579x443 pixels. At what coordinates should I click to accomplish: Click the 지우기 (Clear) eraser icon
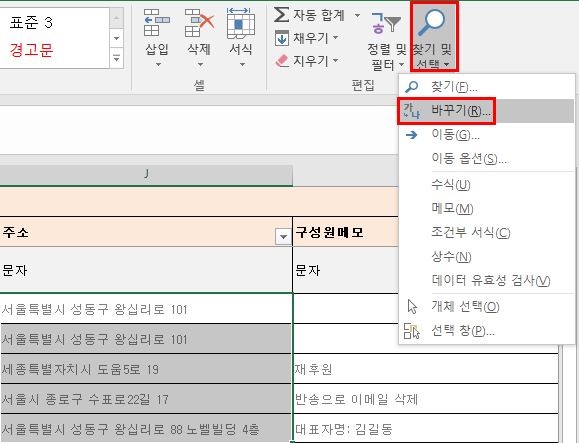(x=282, y=61)
